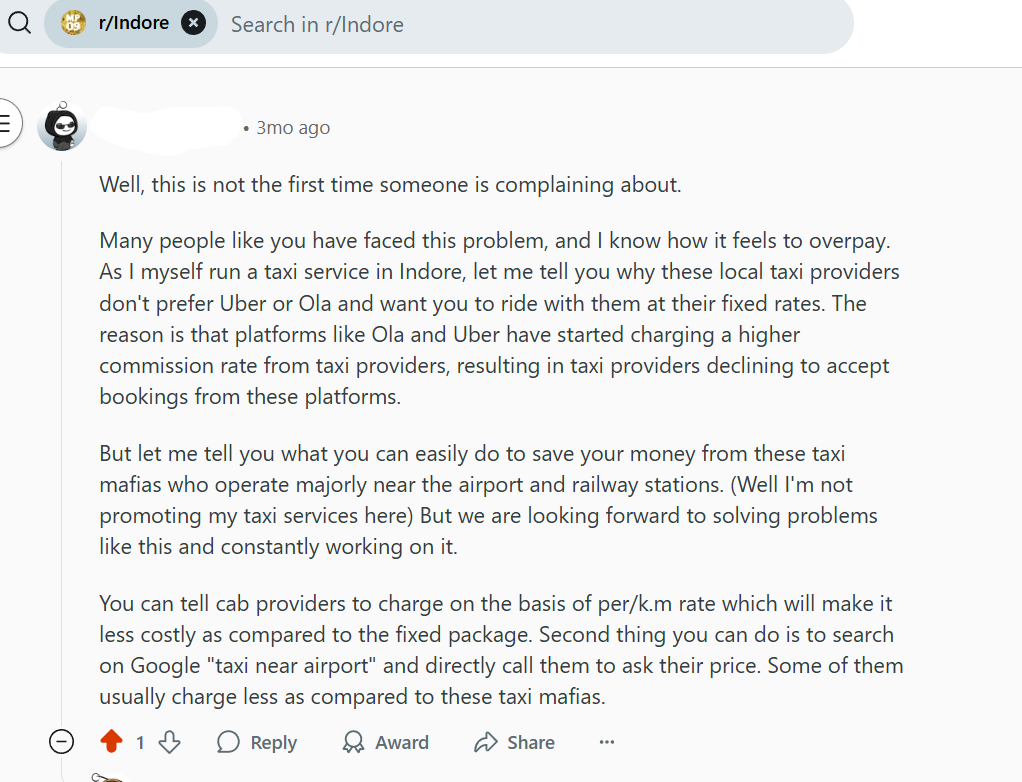
Task: Reply to this comment
Action: click(x=257, y=742)
